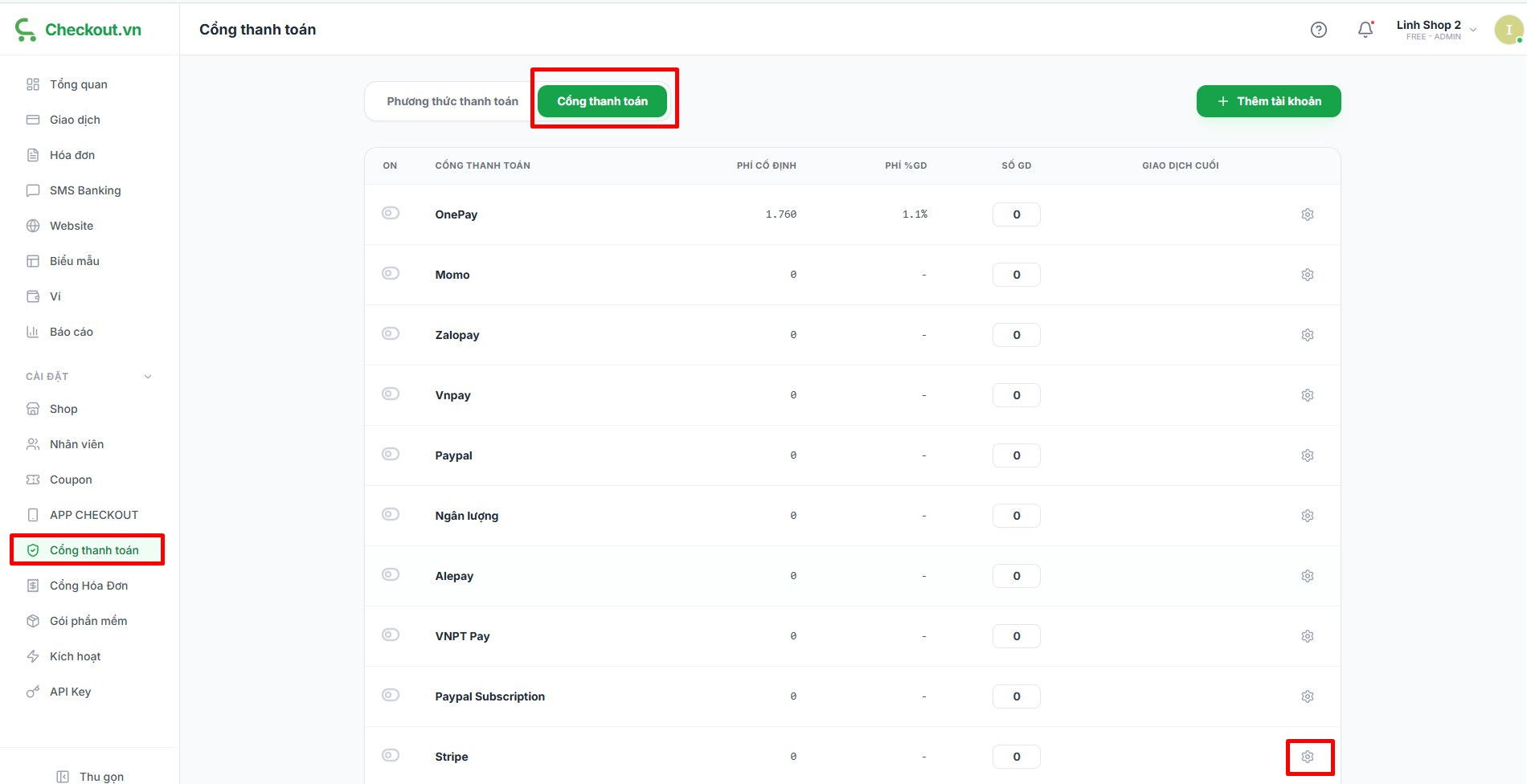Open notifications bell icon

1365,30
